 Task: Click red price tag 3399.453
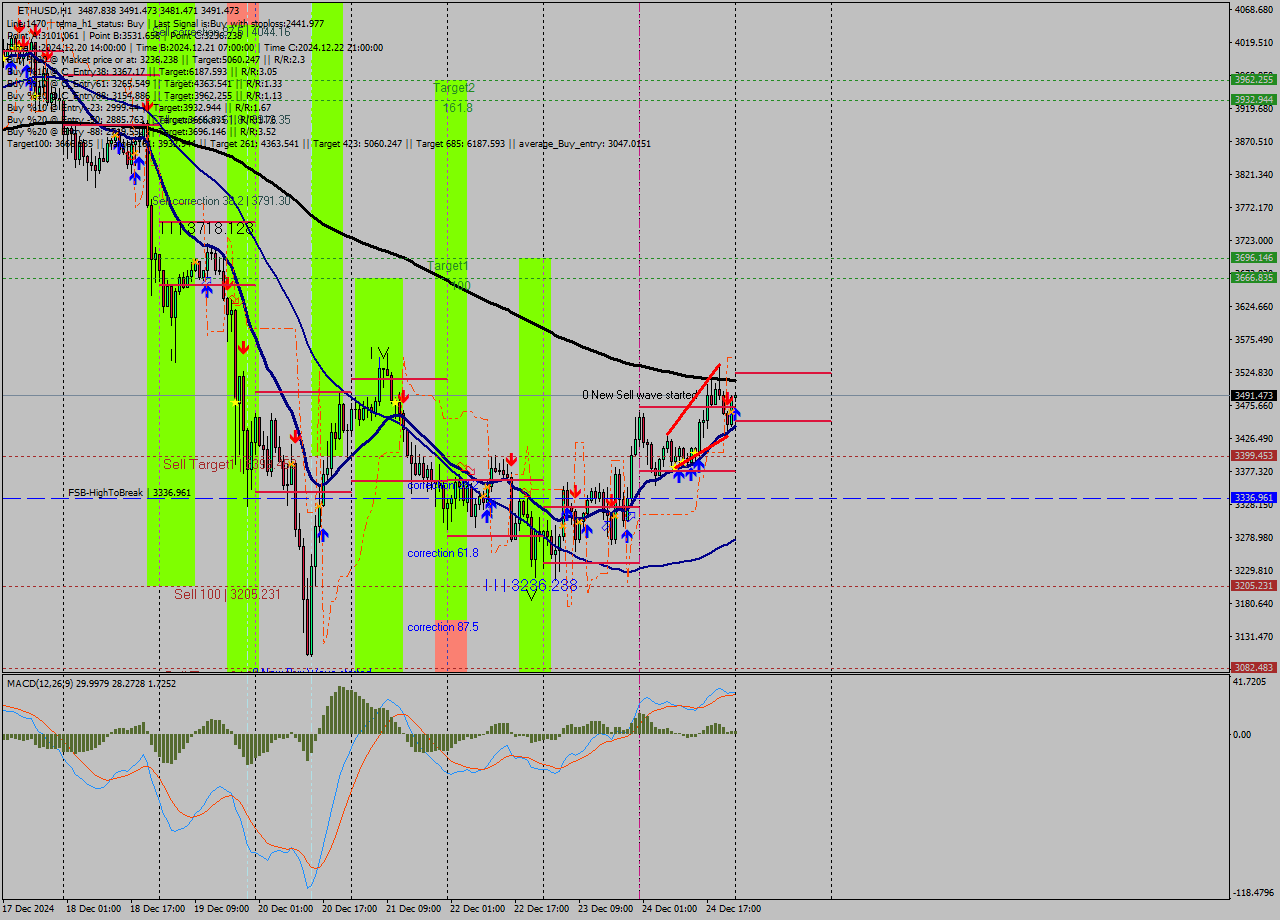tap(1253, 456)
